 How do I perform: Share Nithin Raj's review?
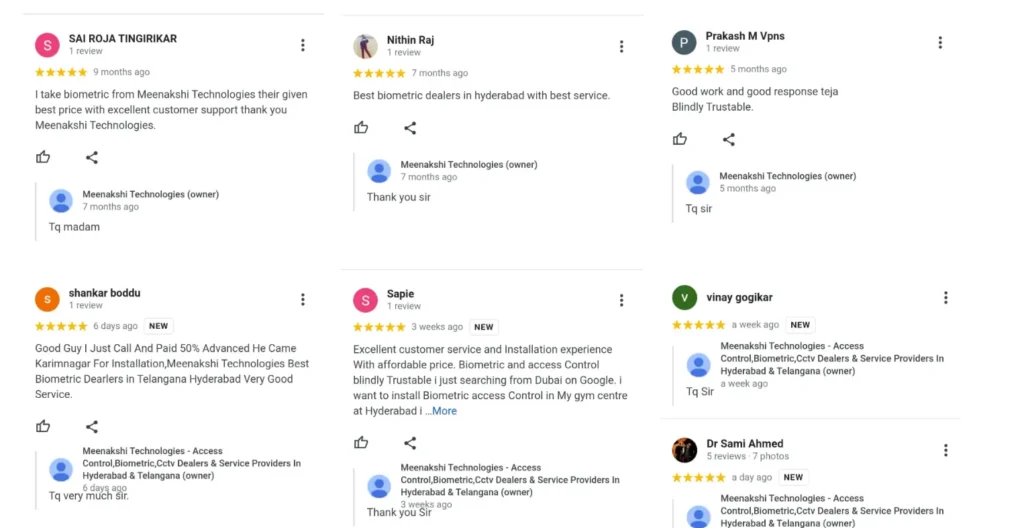coord(410,128)
